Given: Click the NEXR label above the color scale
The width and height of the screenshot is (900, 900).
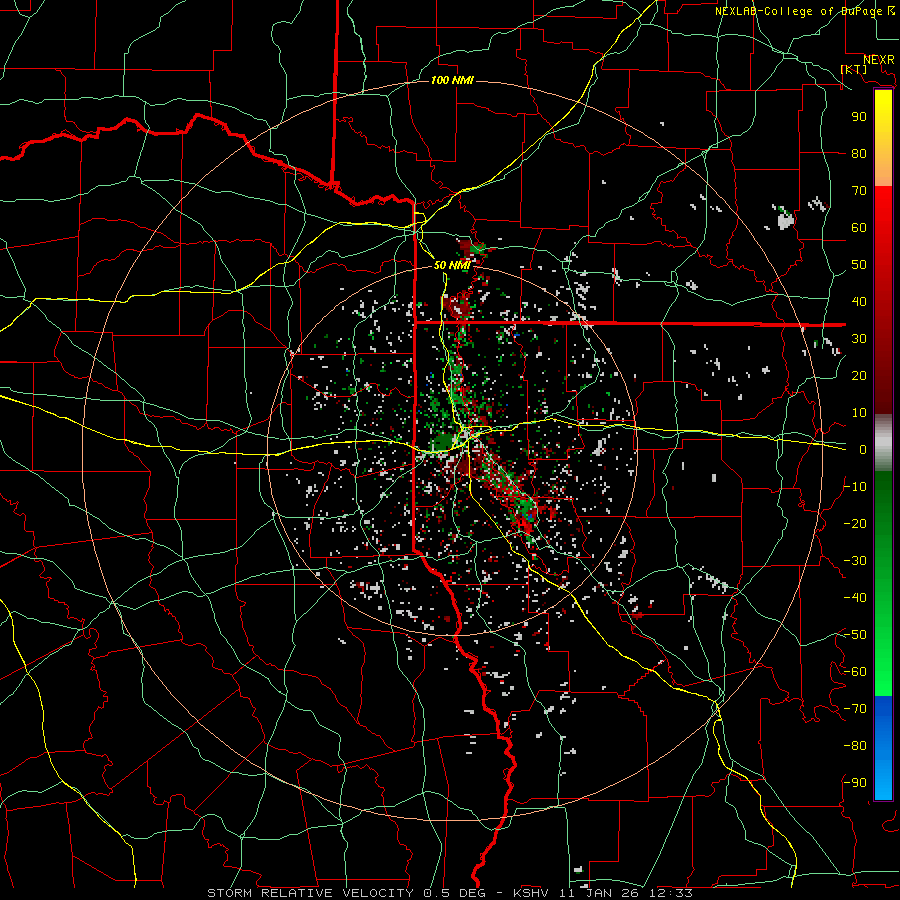Looking at the screenshot, I should [878, 60].
